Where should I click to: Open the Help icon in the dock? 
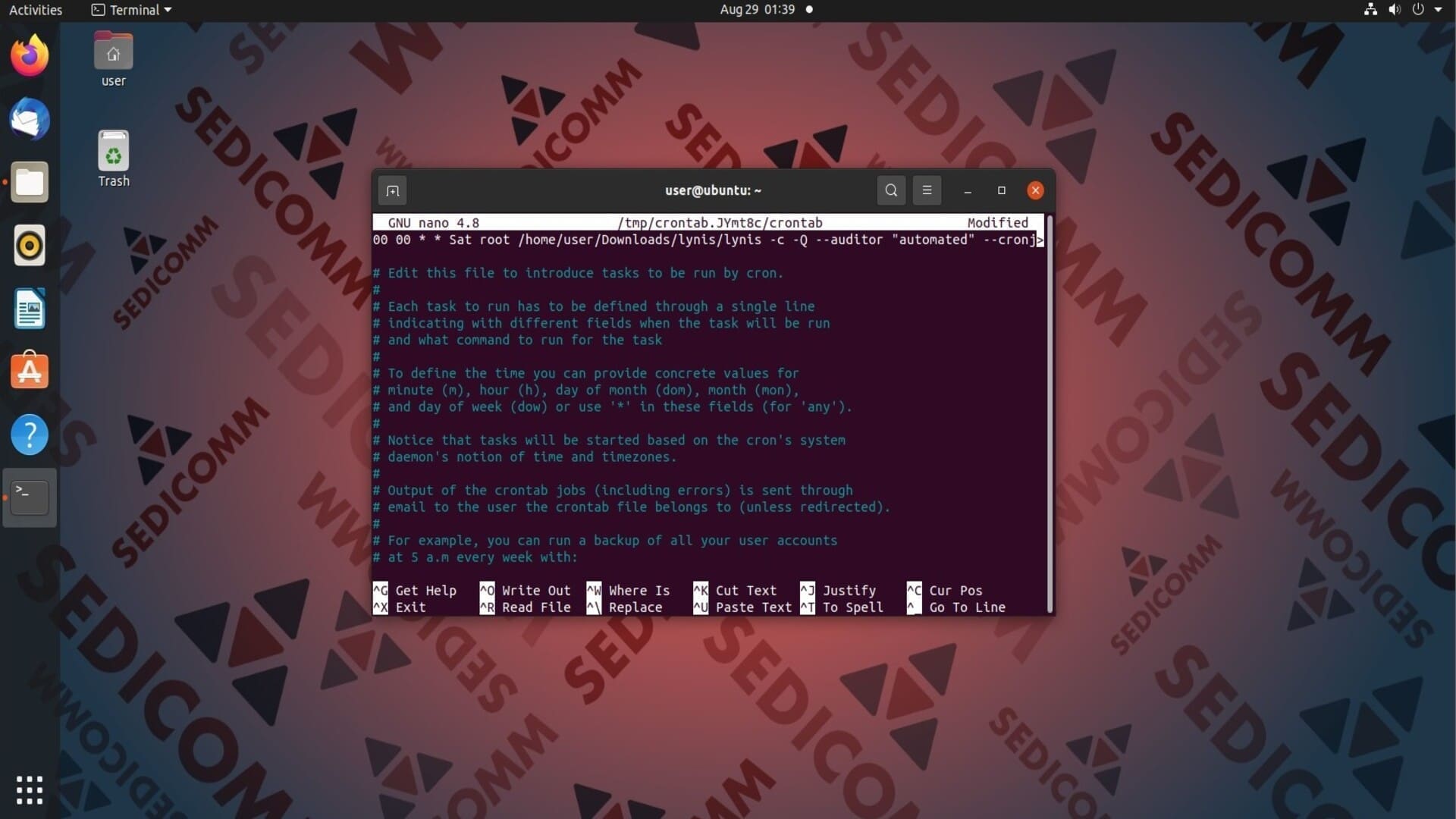pos(30,435)
